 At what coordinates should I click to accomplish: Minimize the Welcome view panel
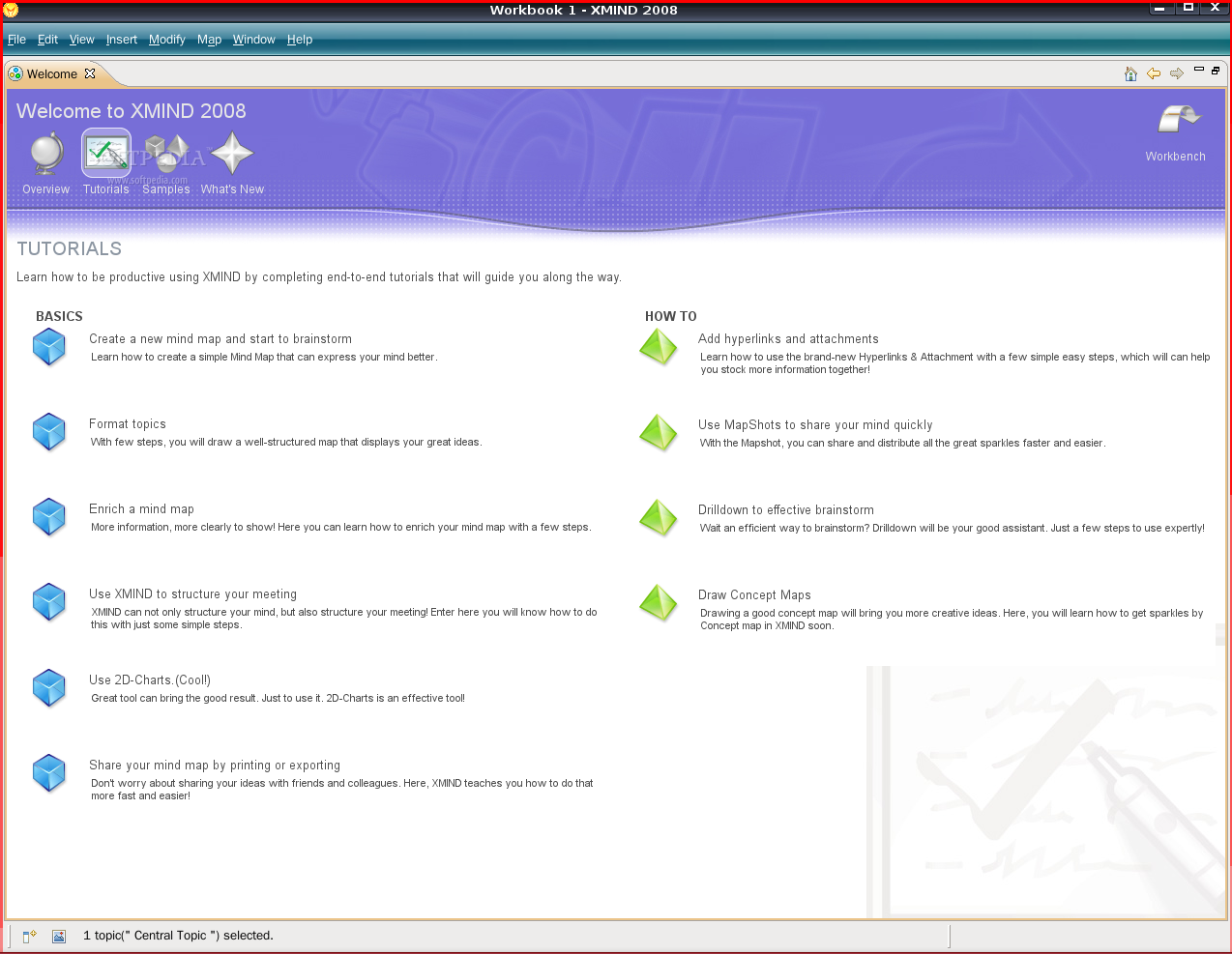1199,70
